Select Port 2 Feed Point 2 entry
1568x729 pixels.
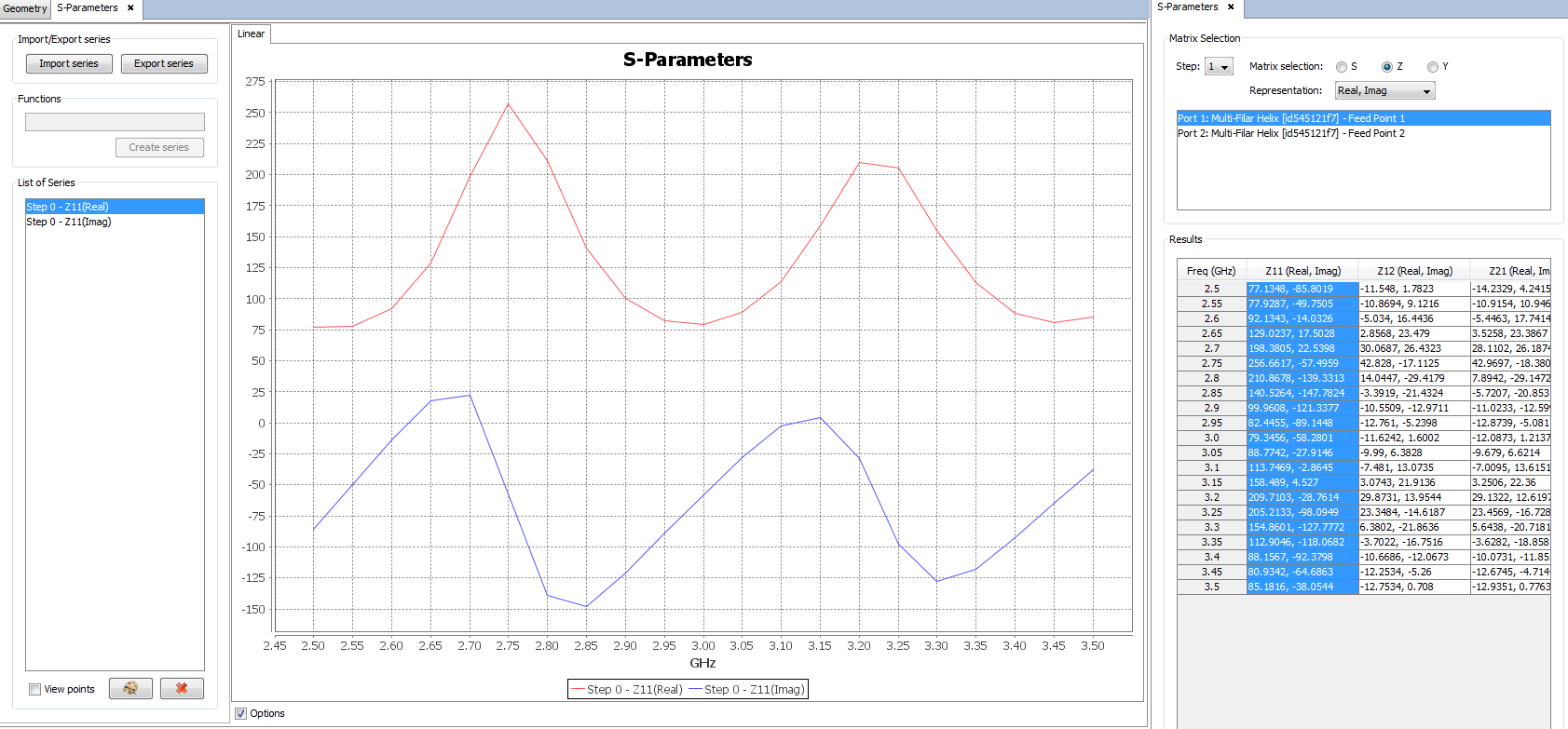click(x=1290, y=133)
